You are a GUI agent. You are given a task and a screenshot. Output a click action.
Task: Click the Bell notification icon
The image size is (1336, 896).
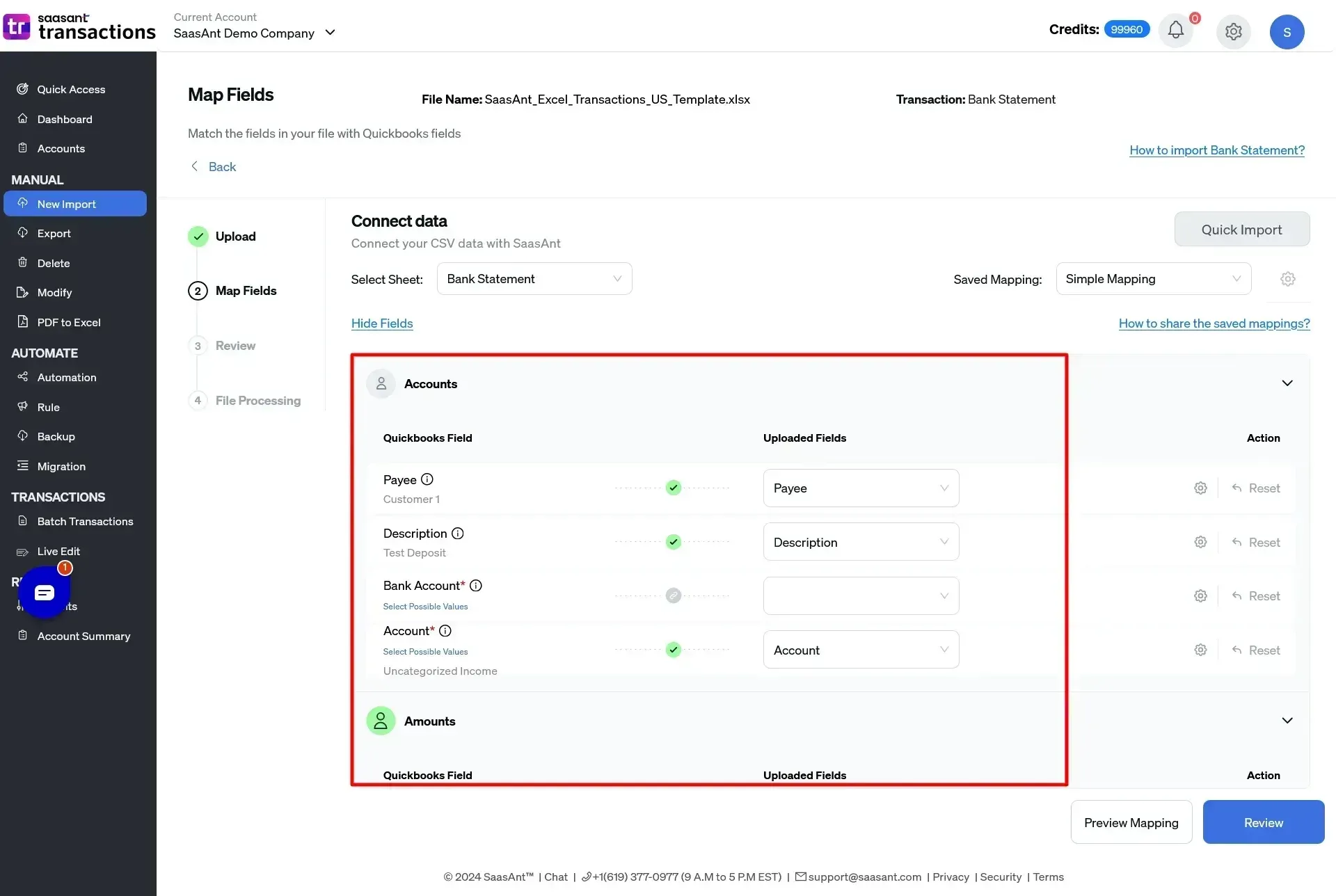[x=1175, y=31]
